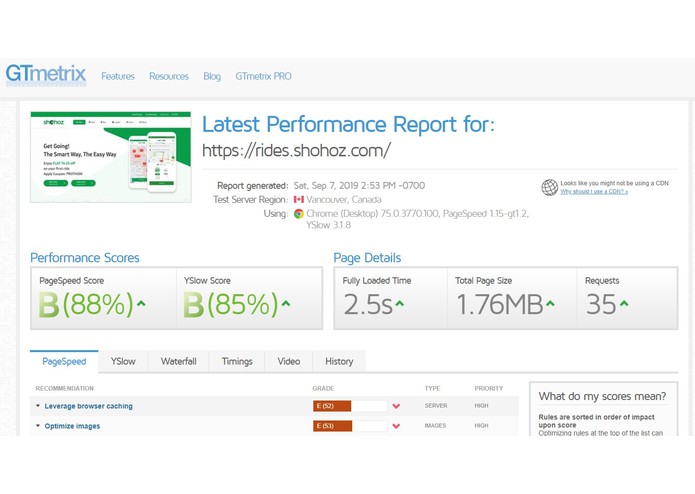Click the GTmetrix logo

click(46, 74)
